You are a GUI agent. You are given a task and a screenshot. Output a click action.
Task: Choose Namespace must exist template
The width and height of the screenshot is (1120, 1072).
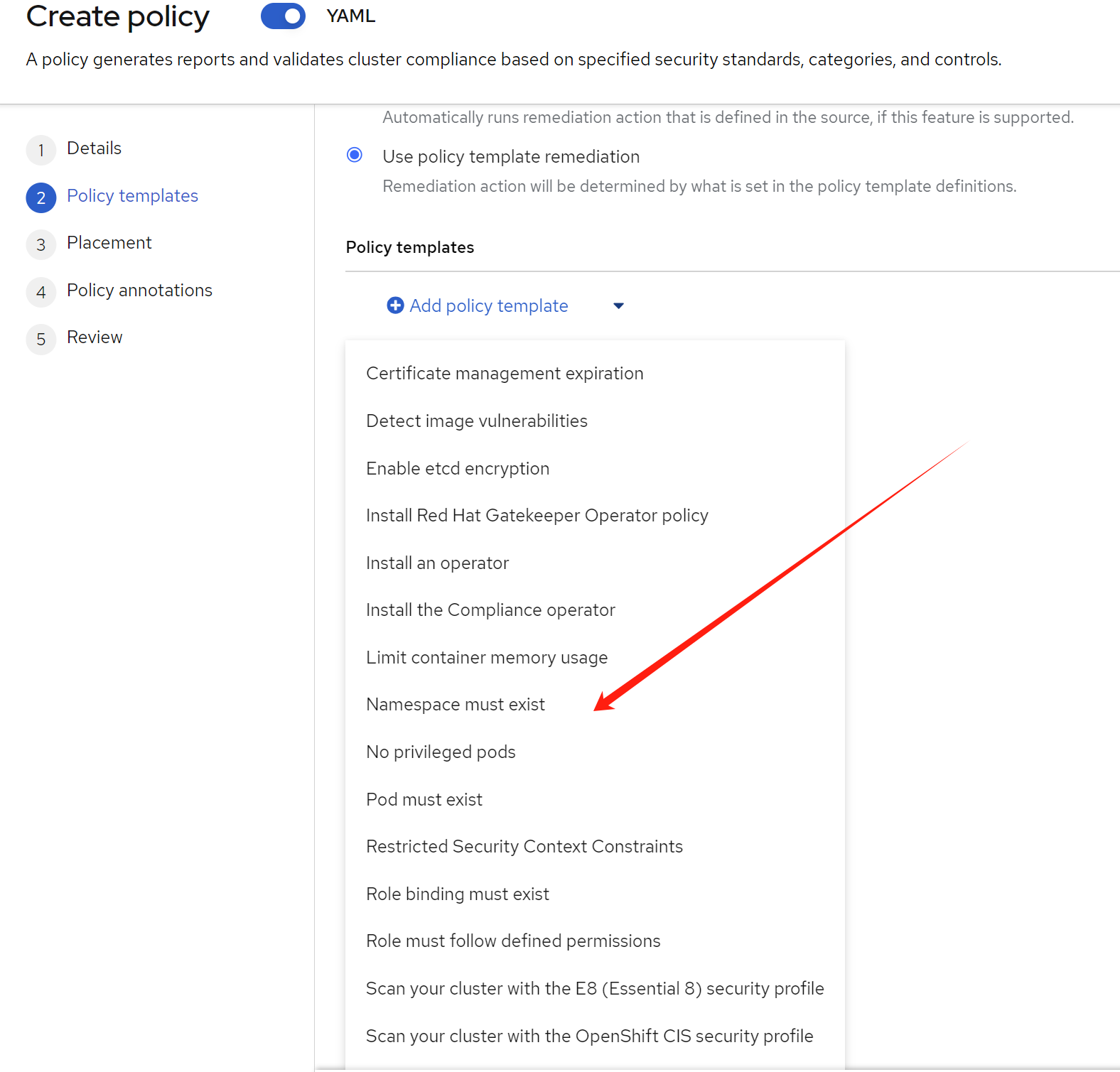tap(455, 705)
